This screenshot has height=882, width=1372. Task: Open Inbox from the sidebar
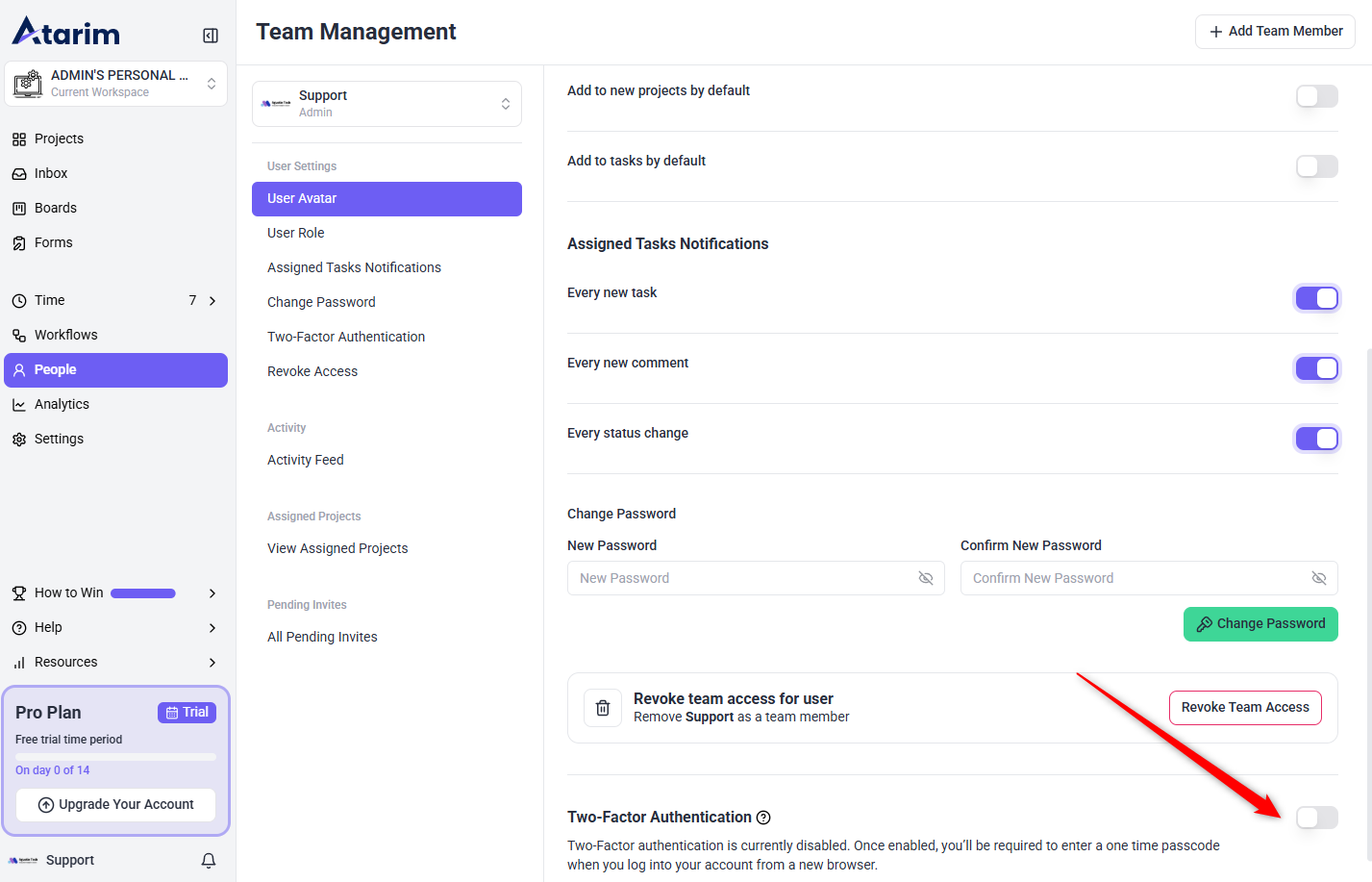coord(51,173)
